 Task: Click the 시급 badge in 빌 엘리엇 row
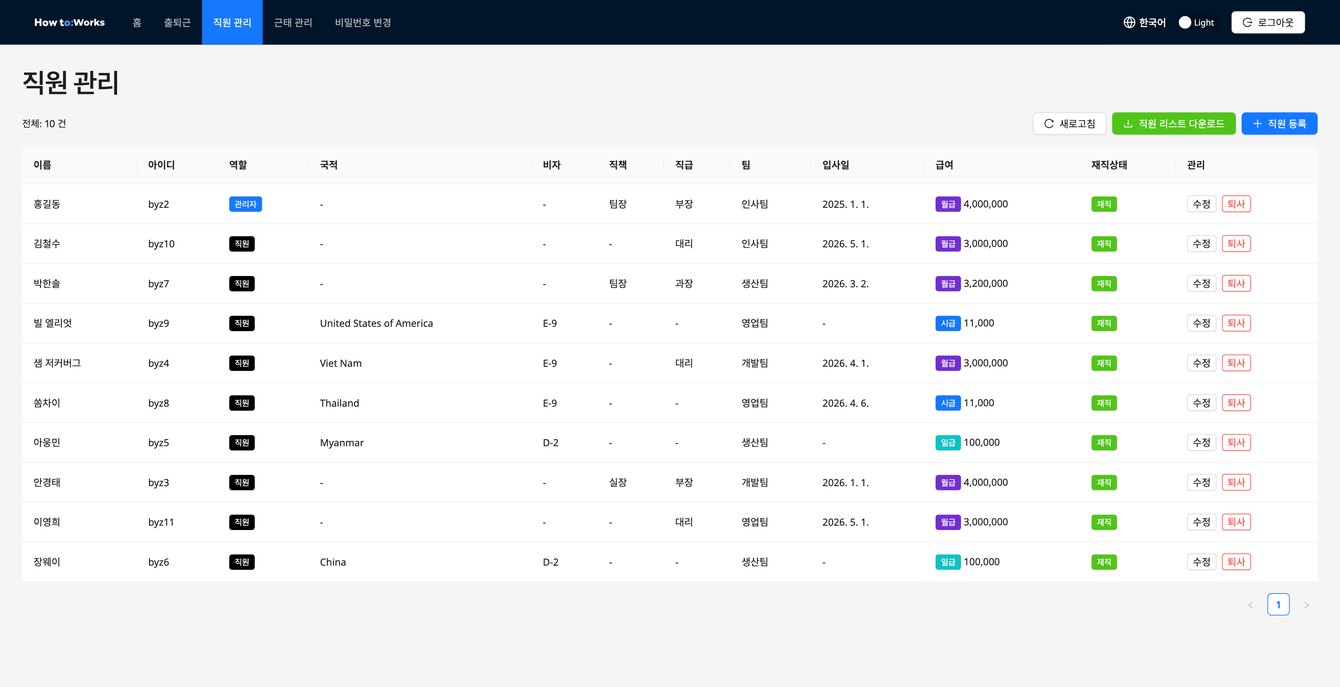click(947, 323)
